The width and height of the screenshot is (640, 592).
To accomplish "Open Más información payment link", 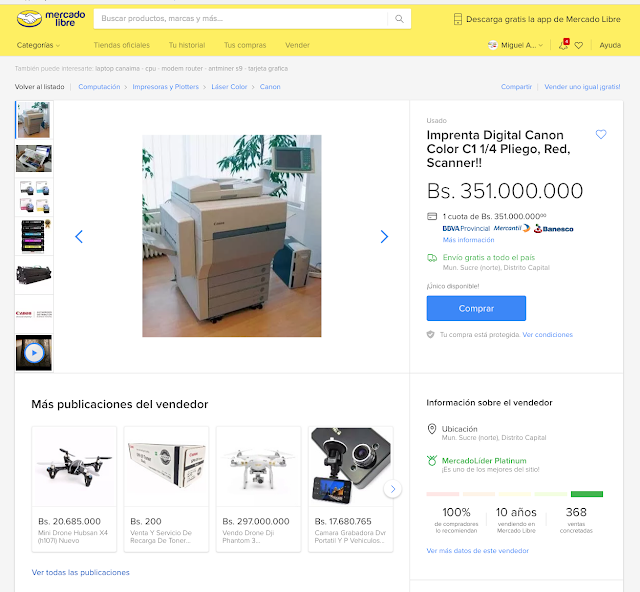I will [469, 240].
